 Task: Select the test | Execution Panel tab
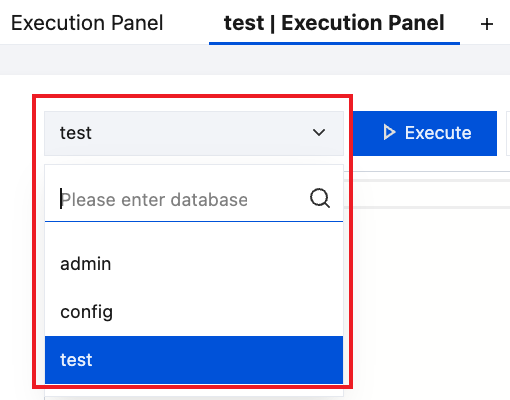coord(334,23)
